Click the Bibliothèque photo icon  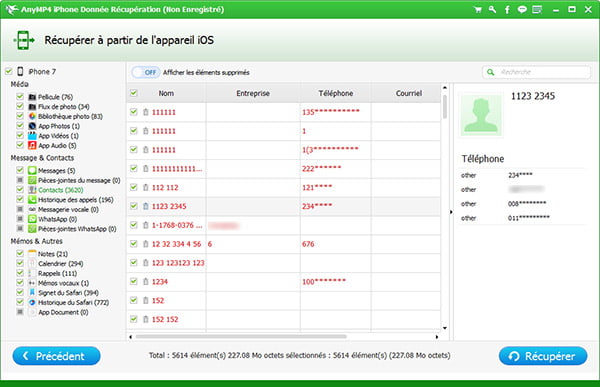click(x=32, y=116)
